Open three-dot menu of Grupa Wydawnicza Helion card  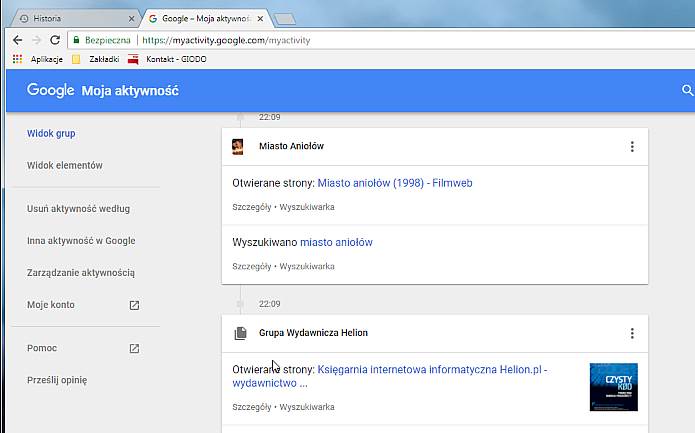click(632, 333)
